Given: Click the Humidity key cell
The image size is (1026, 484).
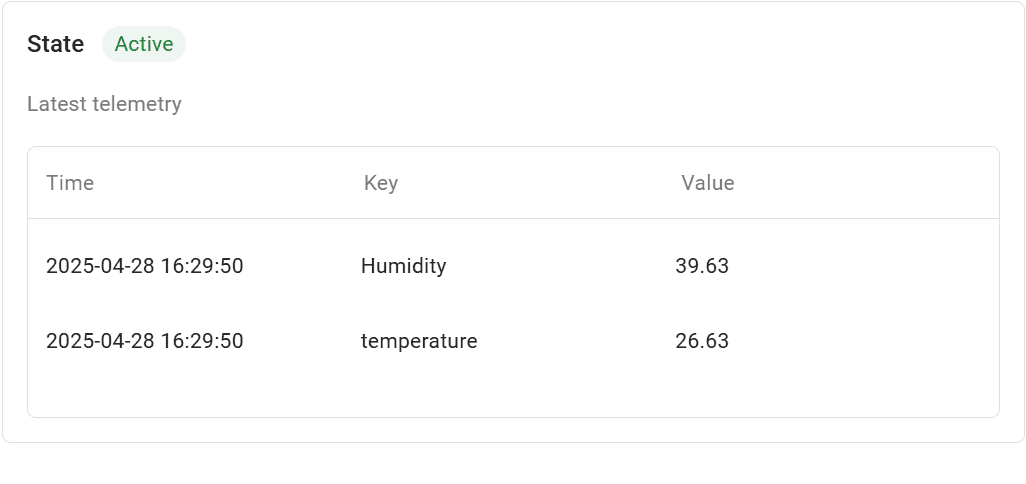Looking at the screenshot, I should [x=403, y=266].
